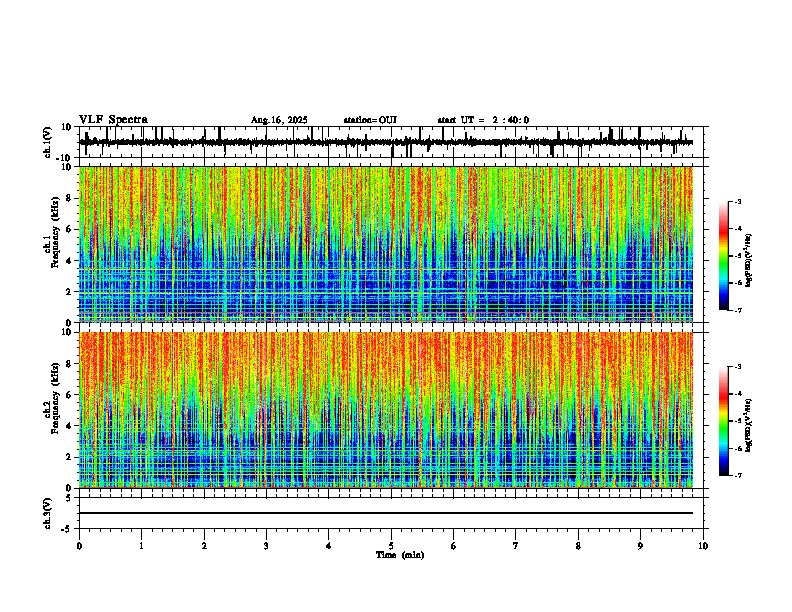The image size is (792, 612).
Task: Click the ch.2 color bar log(PSD) label
Action: pos(749,425)
